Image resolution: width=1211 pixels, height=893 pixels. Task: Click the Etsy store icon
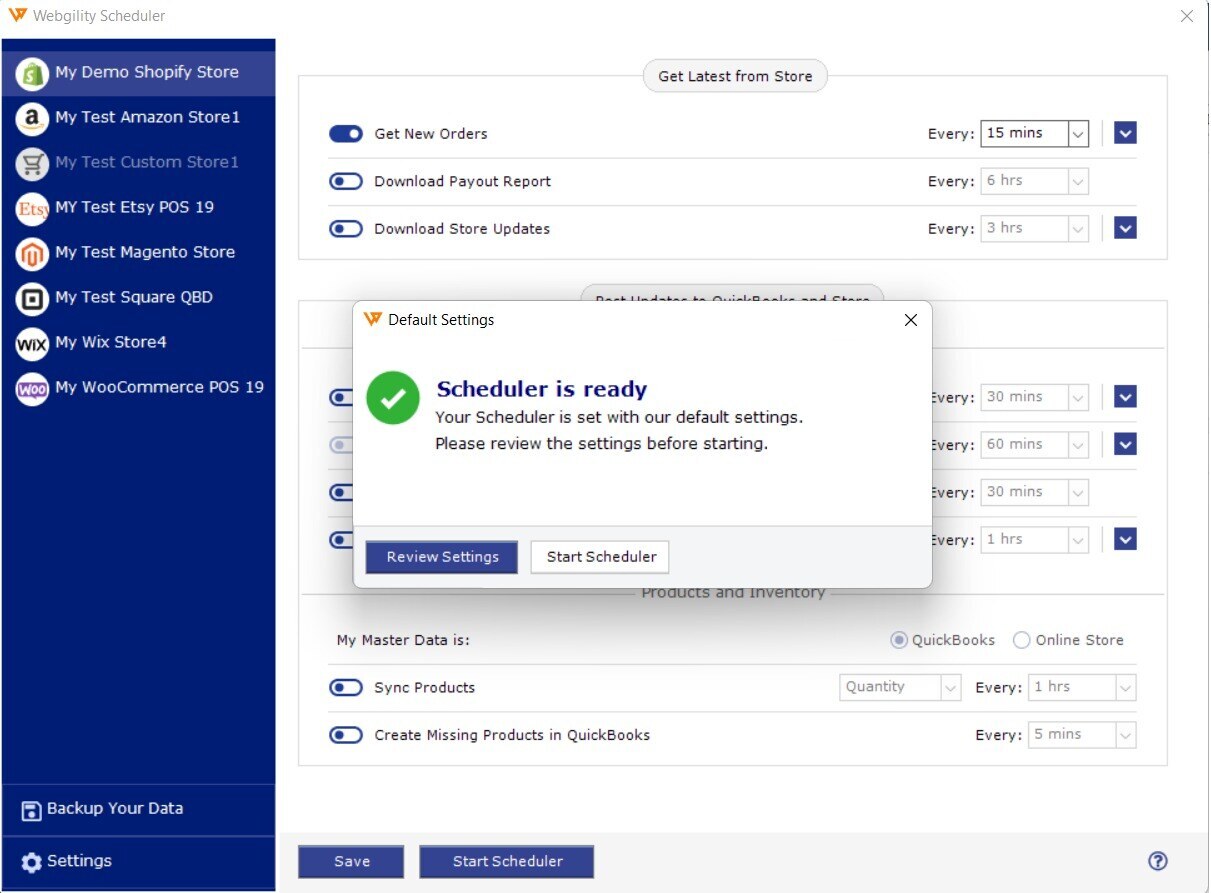point(33,208)
